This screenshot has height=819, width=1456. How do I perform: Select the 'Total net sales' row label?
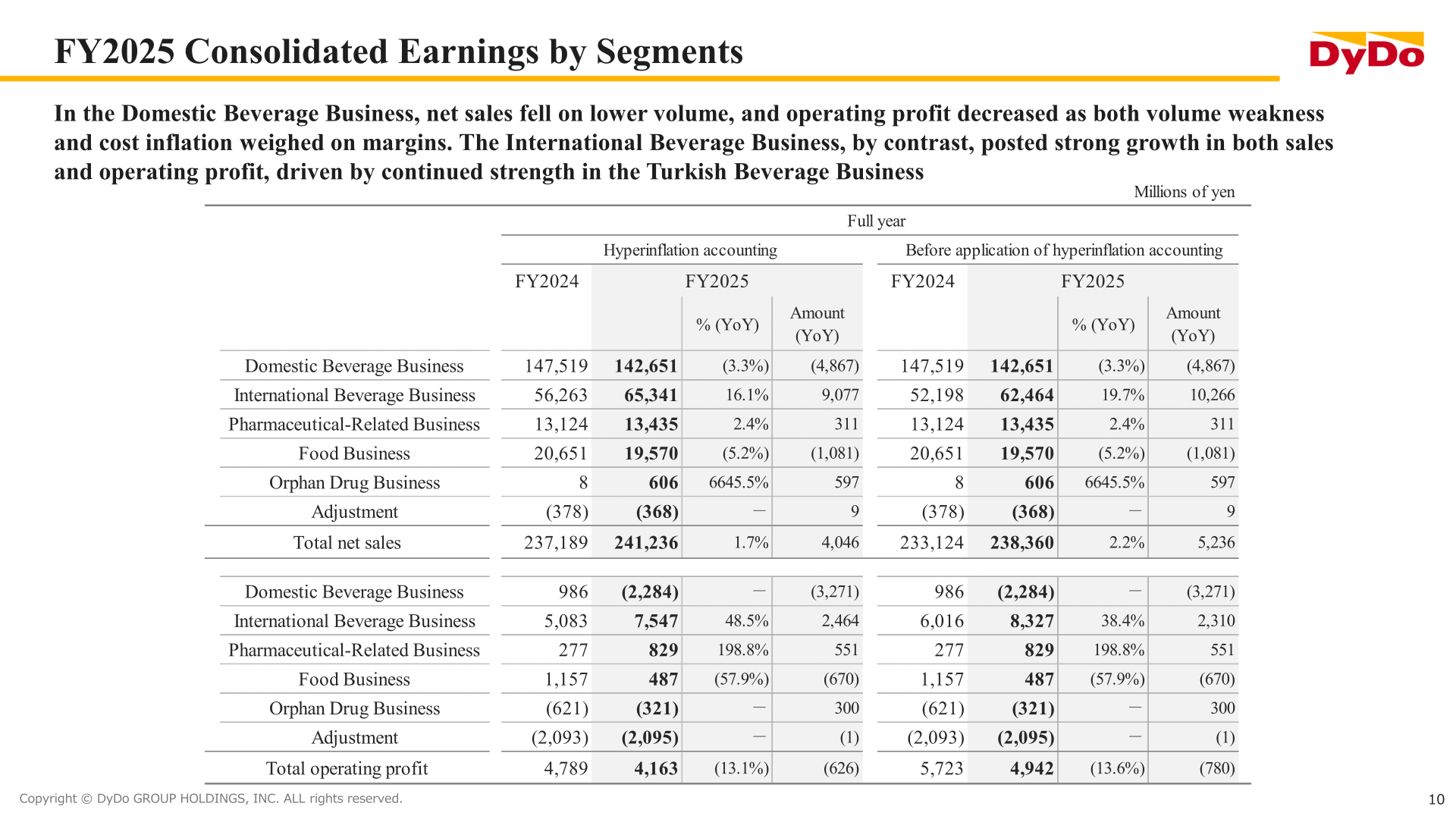click(347, 543)
